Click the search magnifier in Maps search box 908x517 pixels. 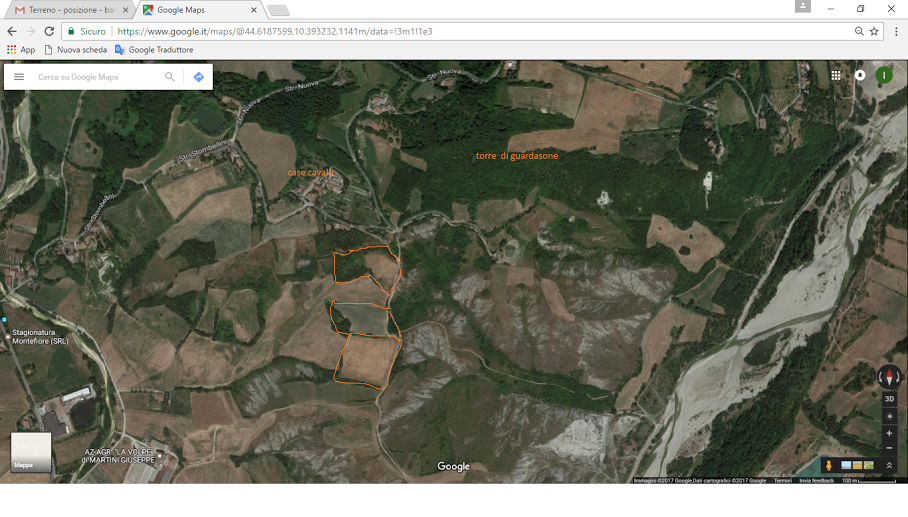pos(170,77)
